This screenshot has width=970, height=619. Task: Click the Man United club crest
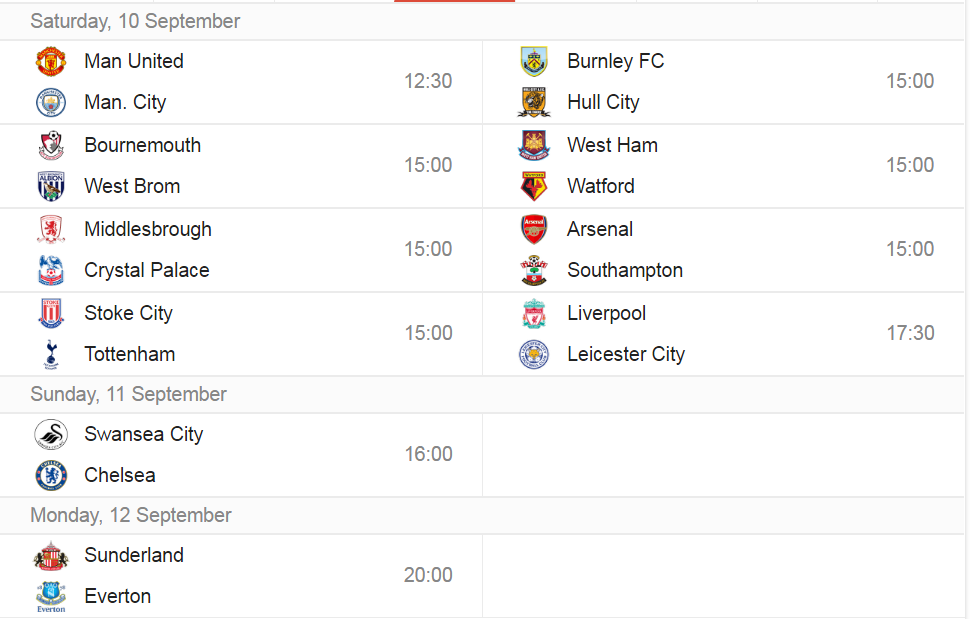[x=51, y=61]
